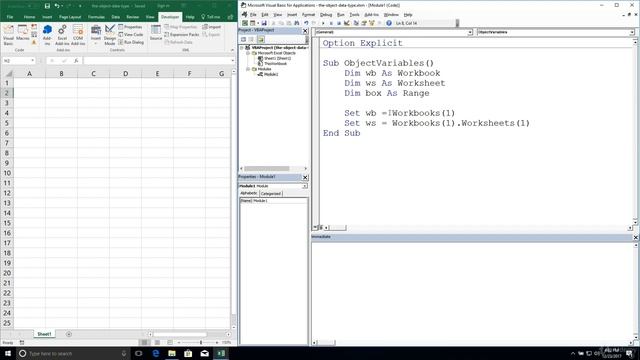
Task: Open the (General) object dropdown in code window
Action: (x=470, y=32)
